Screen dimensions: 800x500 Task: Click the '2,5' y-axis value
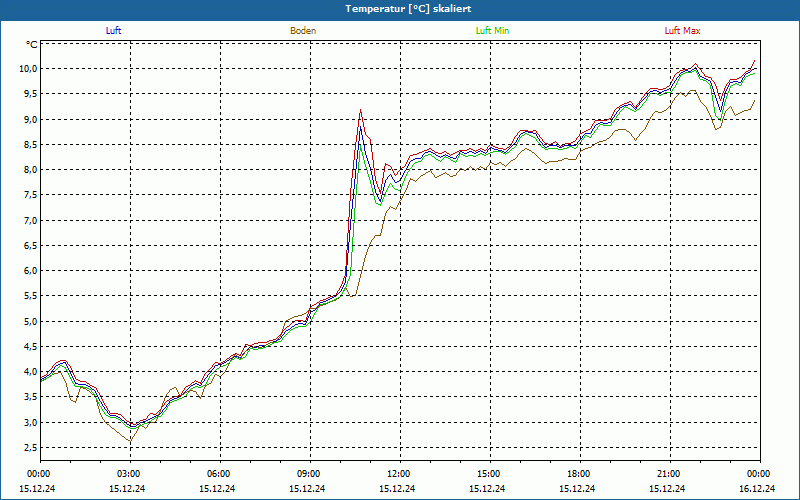30,447
